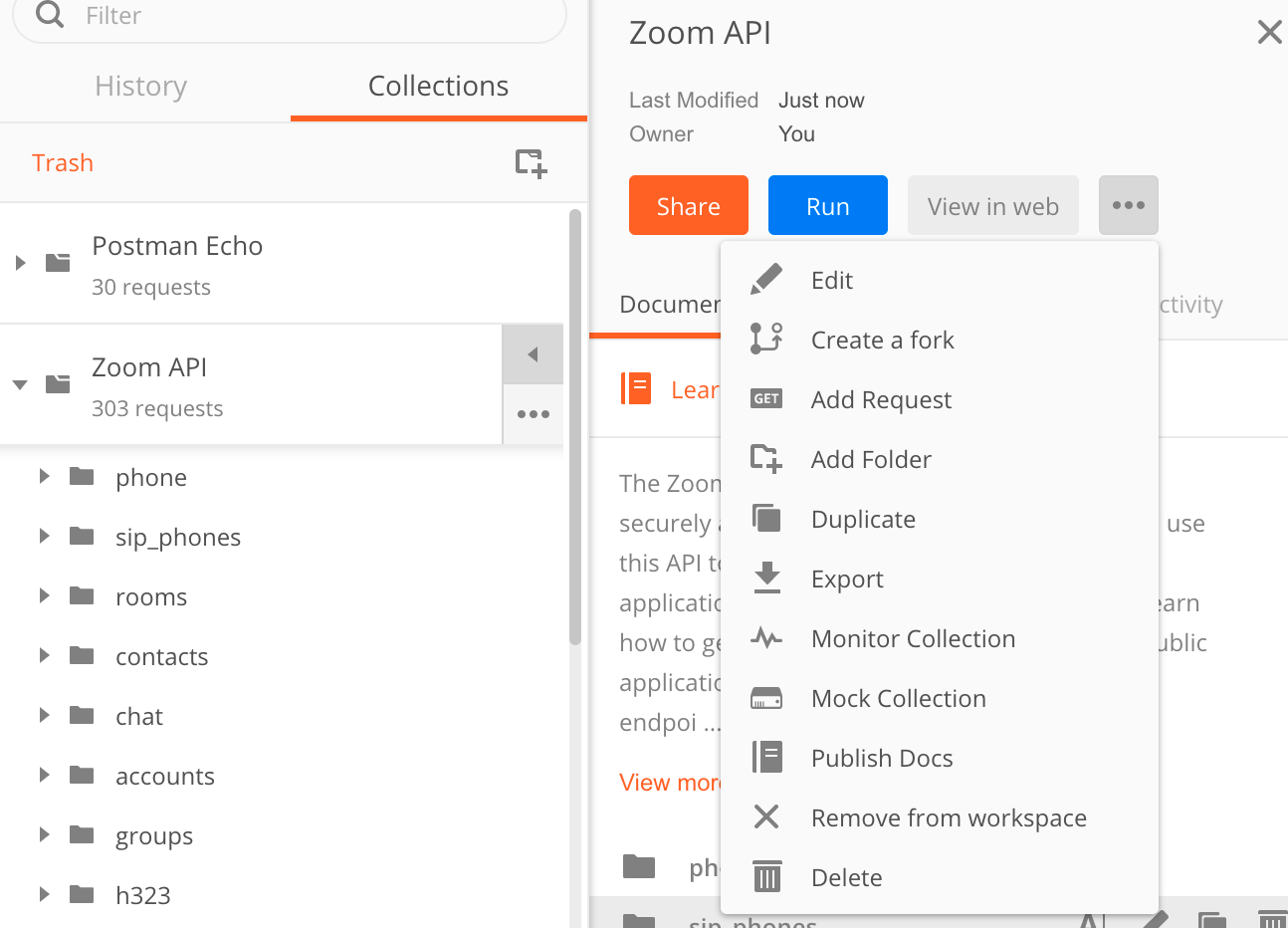
Task: Click the pulse icon beside Monitor Collection
Action: tap(766, 638)
